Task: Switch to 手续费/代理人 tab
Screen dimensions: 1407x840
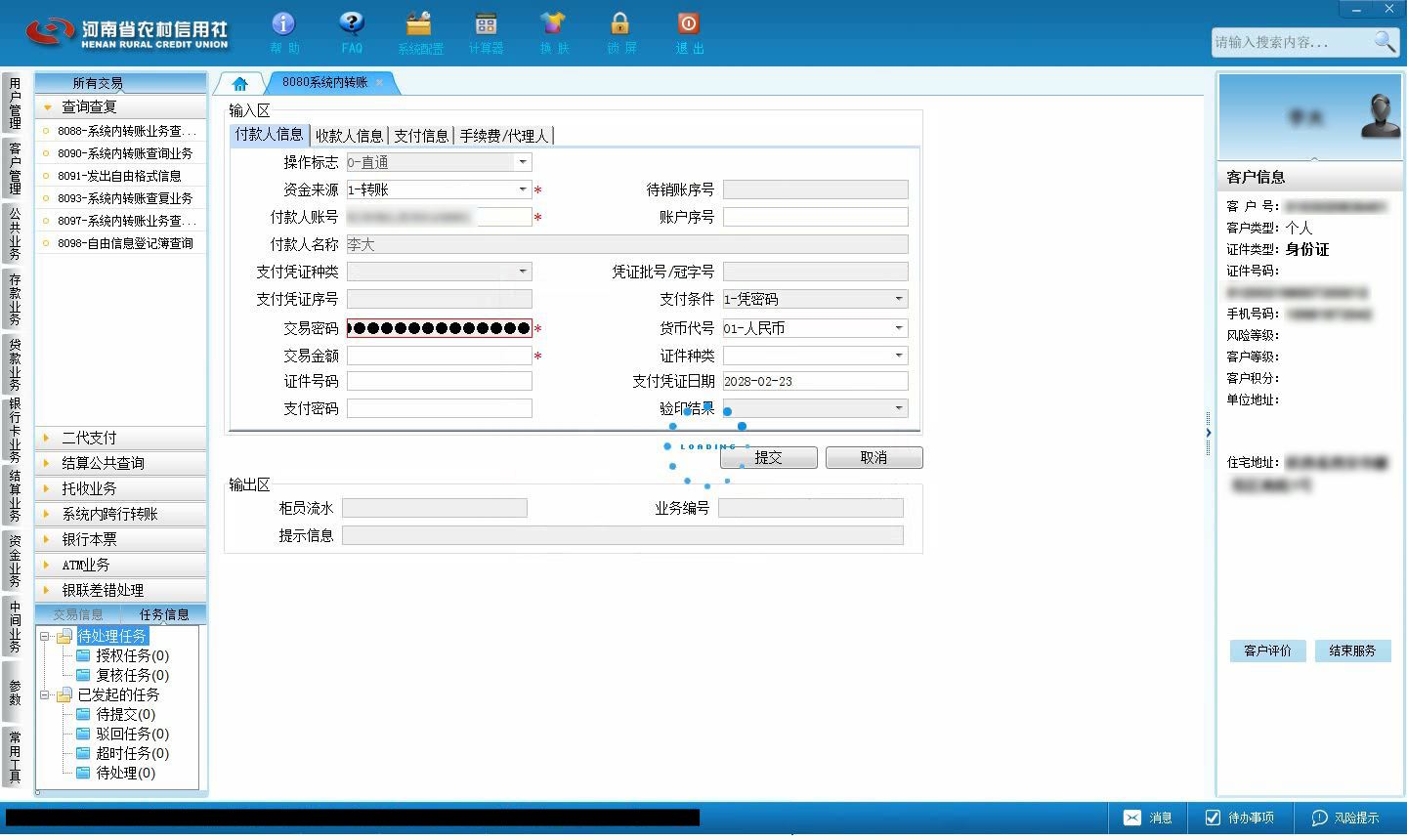Action: pyautogui.click(x=504, y=136)
